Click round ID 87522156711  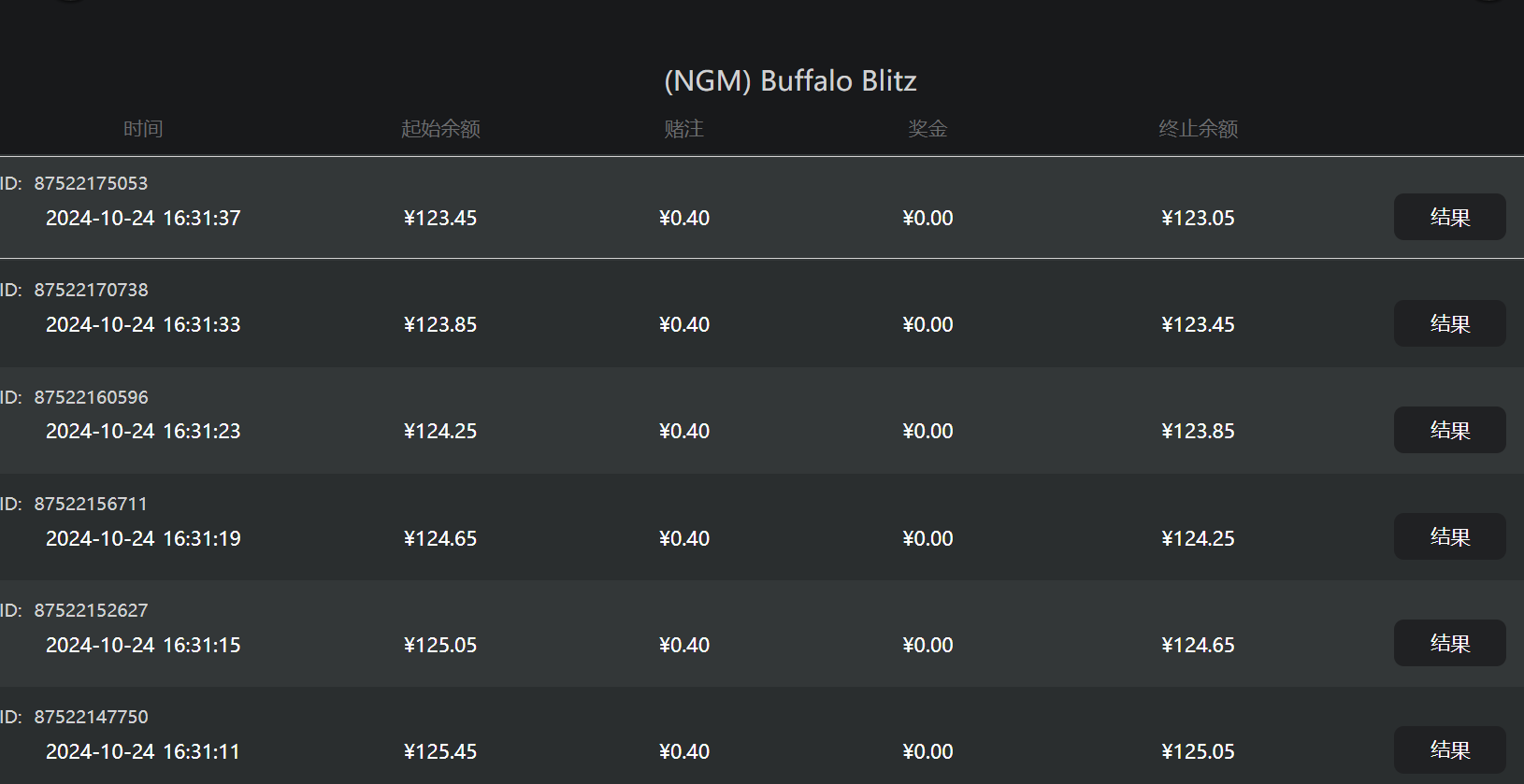91,504
